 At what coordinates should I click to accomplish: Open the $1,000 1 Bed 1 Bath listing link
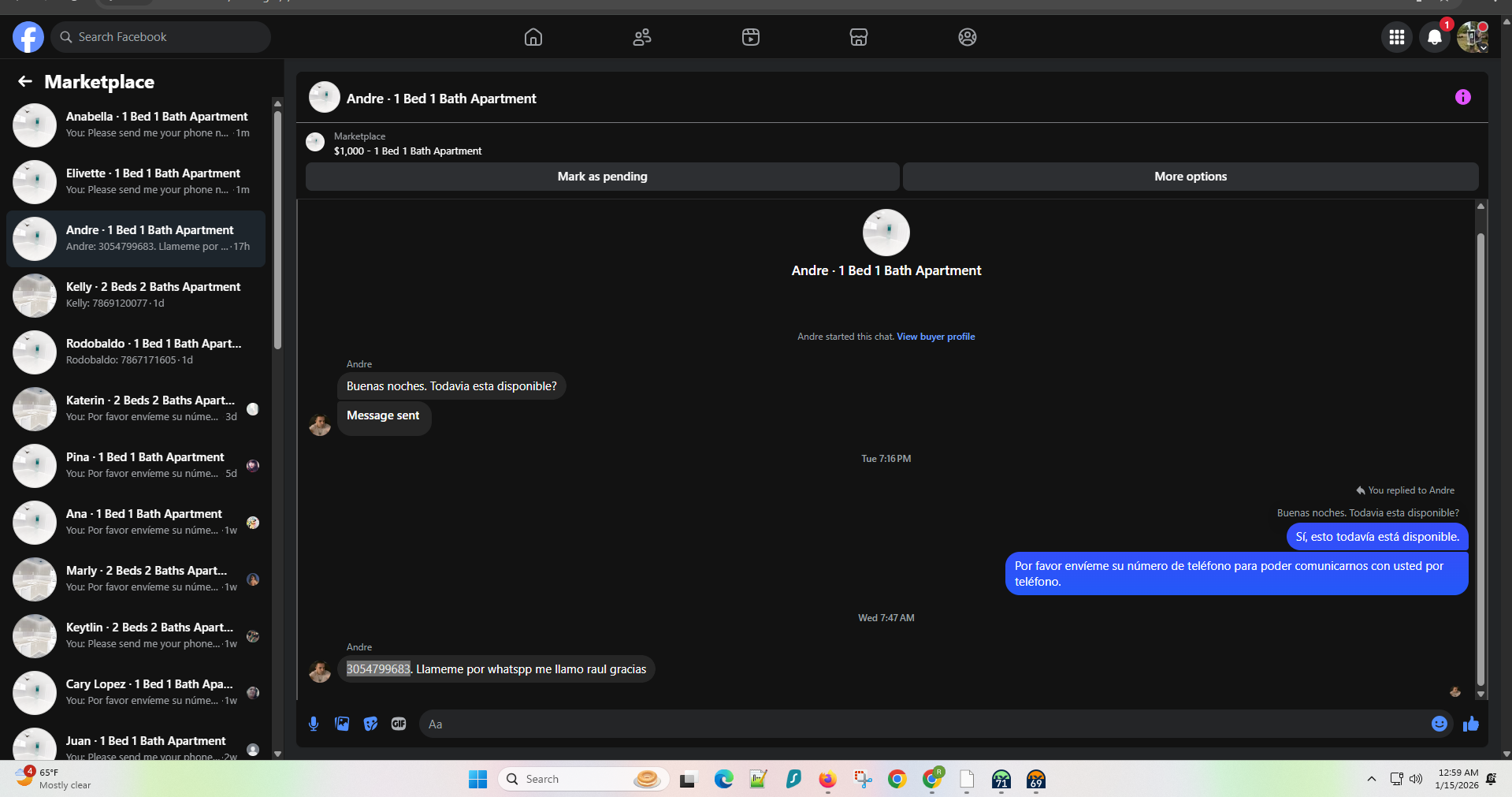pyautogui.click(x=407, y=151)
